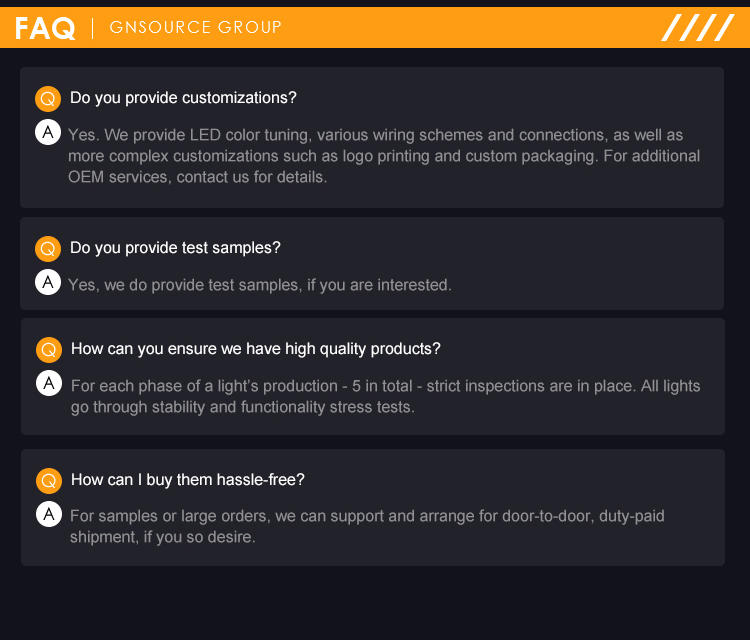Click the Q icon beside the high quality question
Screen dimensions: 750x640
(49, 350)
